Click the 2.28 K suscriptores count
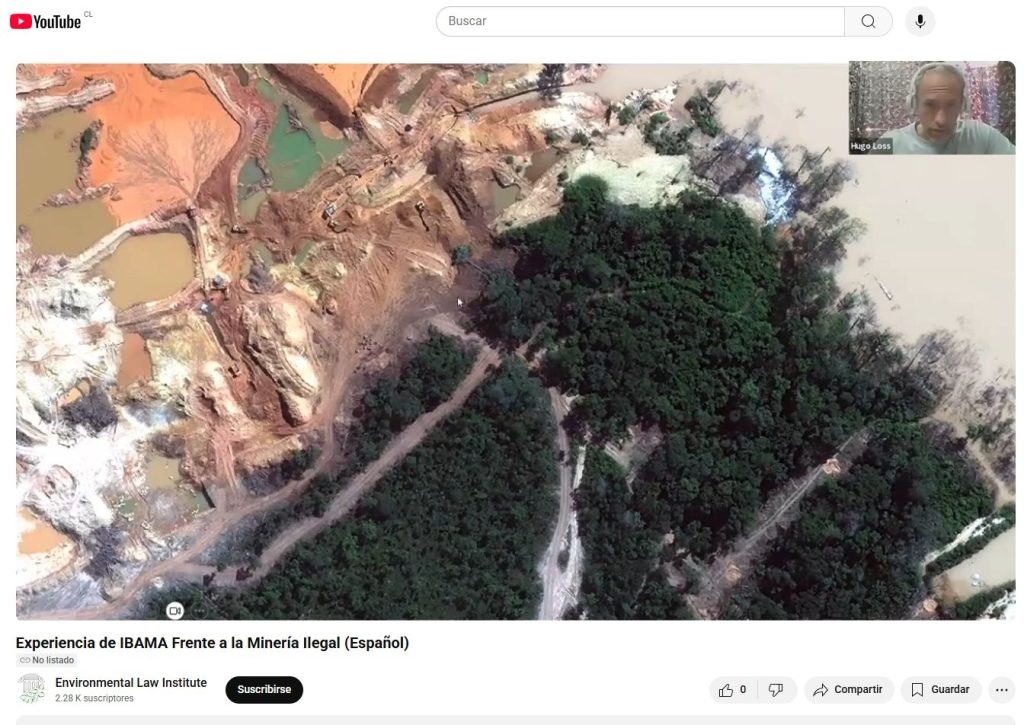1024x725 pixels. coord(94,698)
